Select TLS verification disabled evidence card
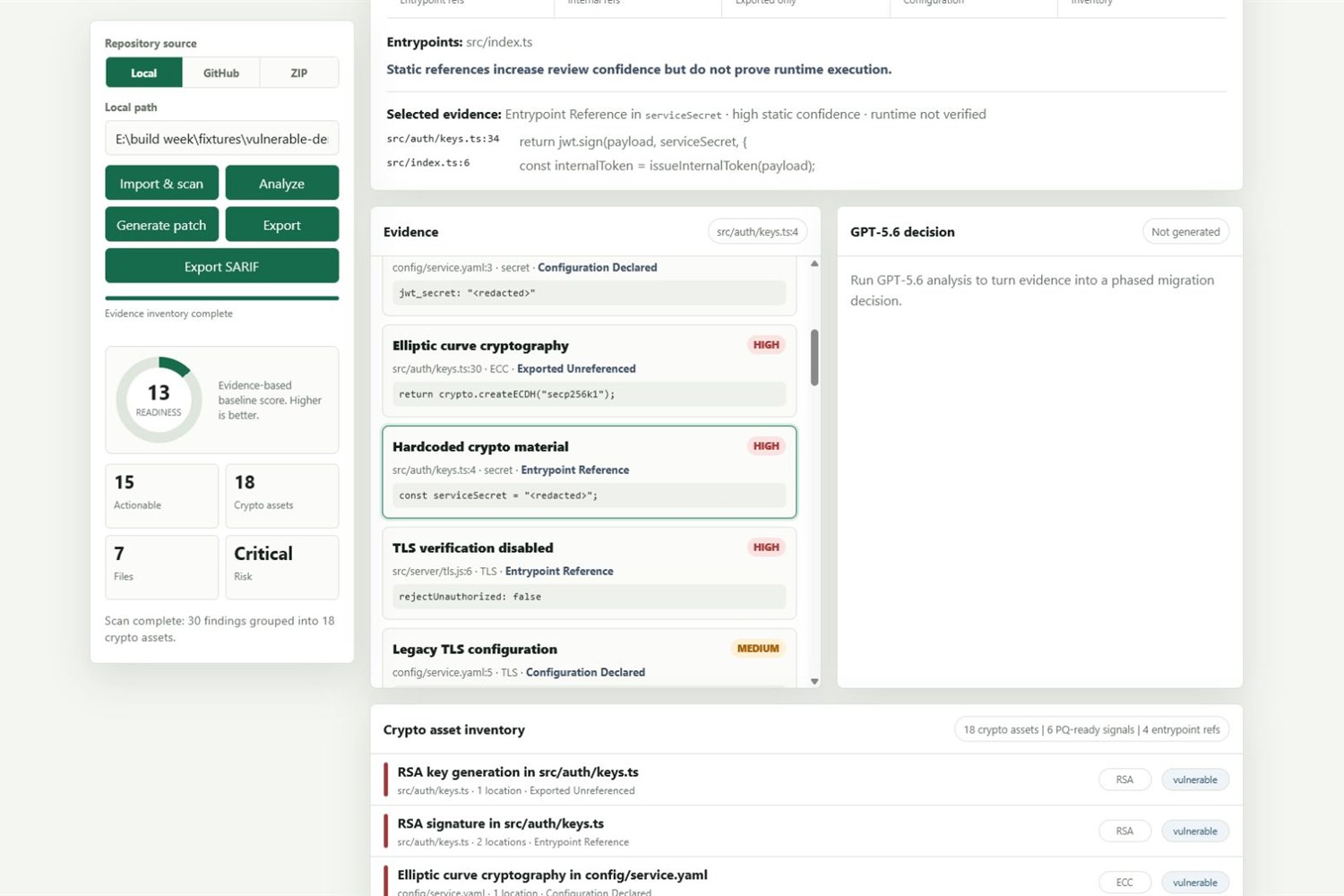The image size is (1344, 896). [589, 573]
